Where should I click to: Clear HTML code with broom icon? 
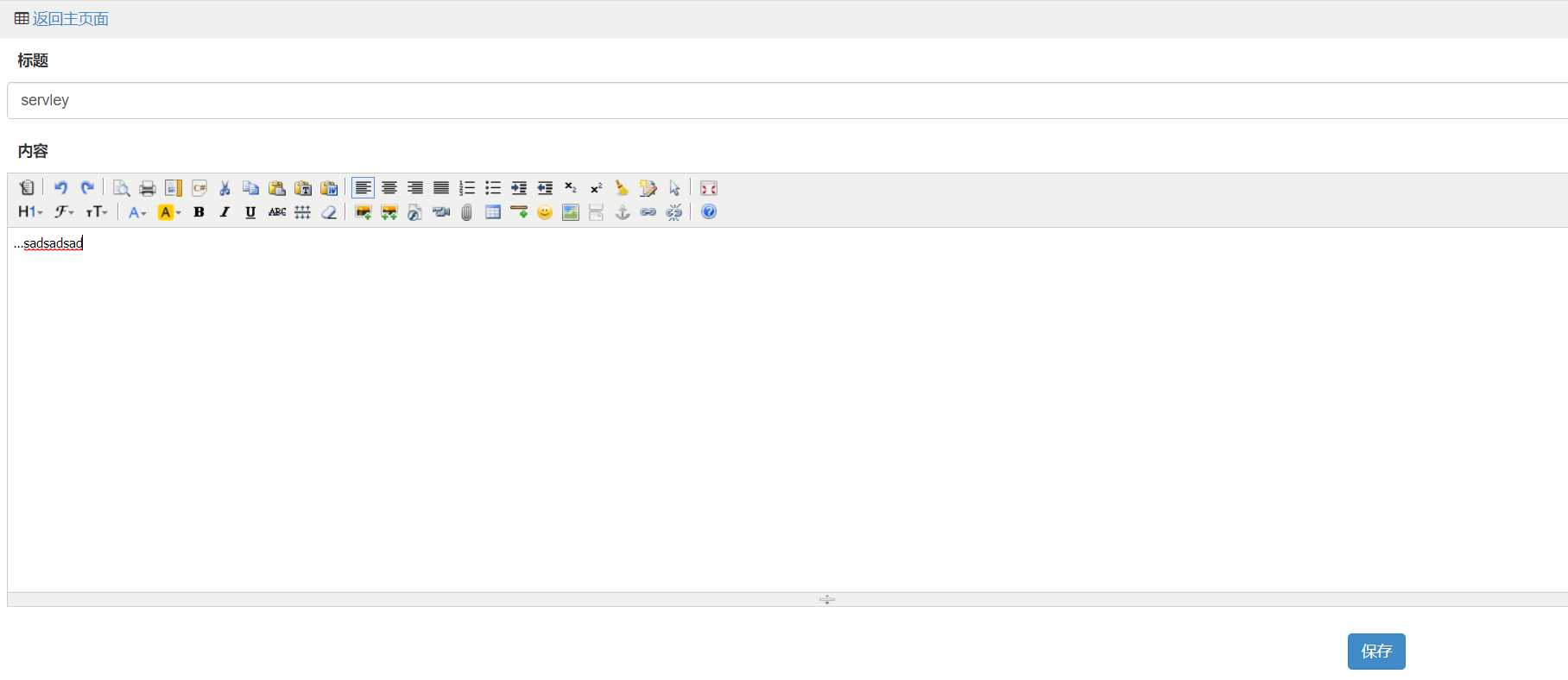tap(622, 187)
